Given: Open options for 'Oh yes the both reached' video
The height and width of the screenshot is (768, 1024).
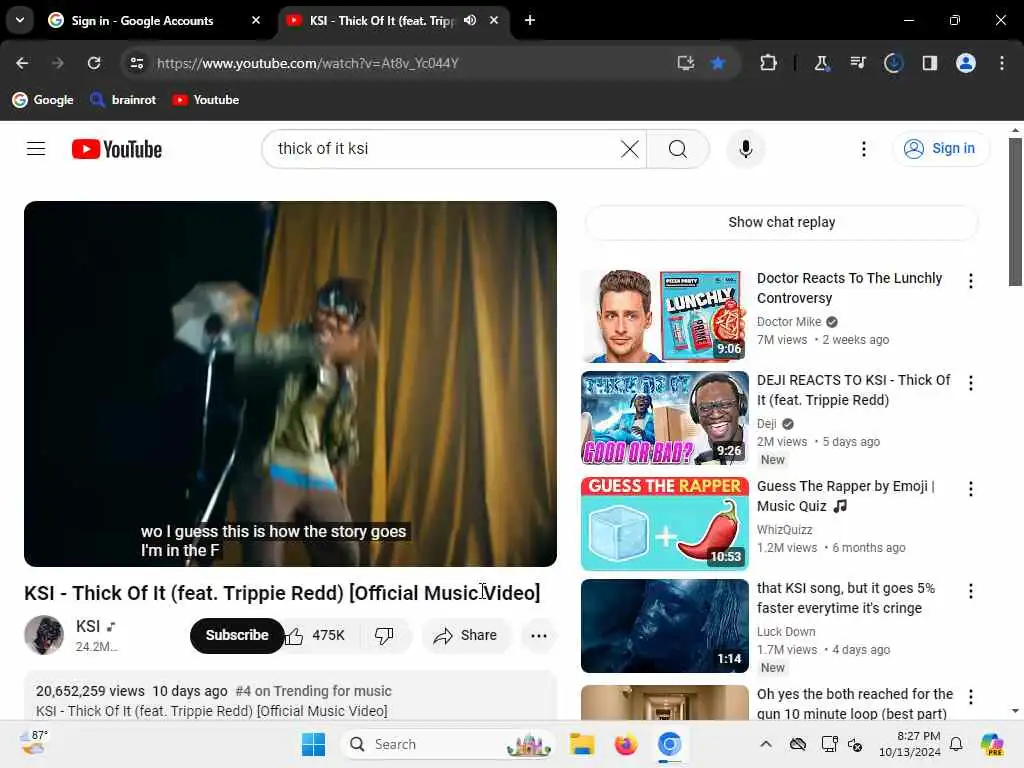Looking at the screenshot, I should [971, 697].
